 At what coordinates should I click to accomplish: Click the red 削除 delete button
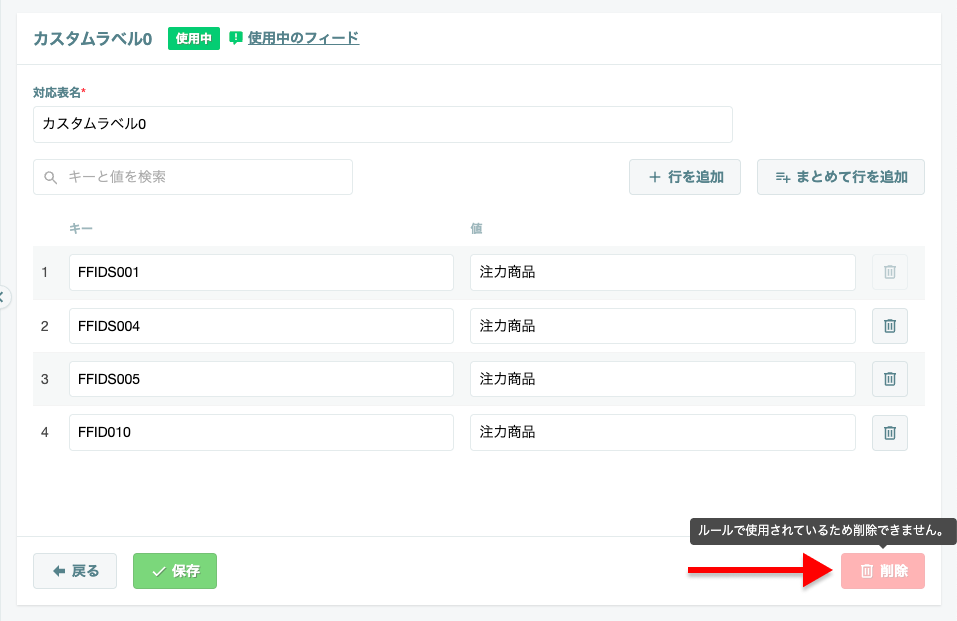[x=883, y=571]
